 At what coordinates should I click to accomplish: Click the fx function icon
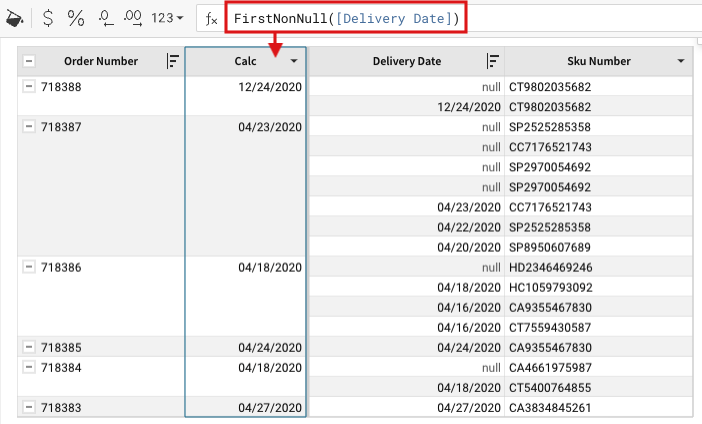pyautogui.click(x=211, y=18)
